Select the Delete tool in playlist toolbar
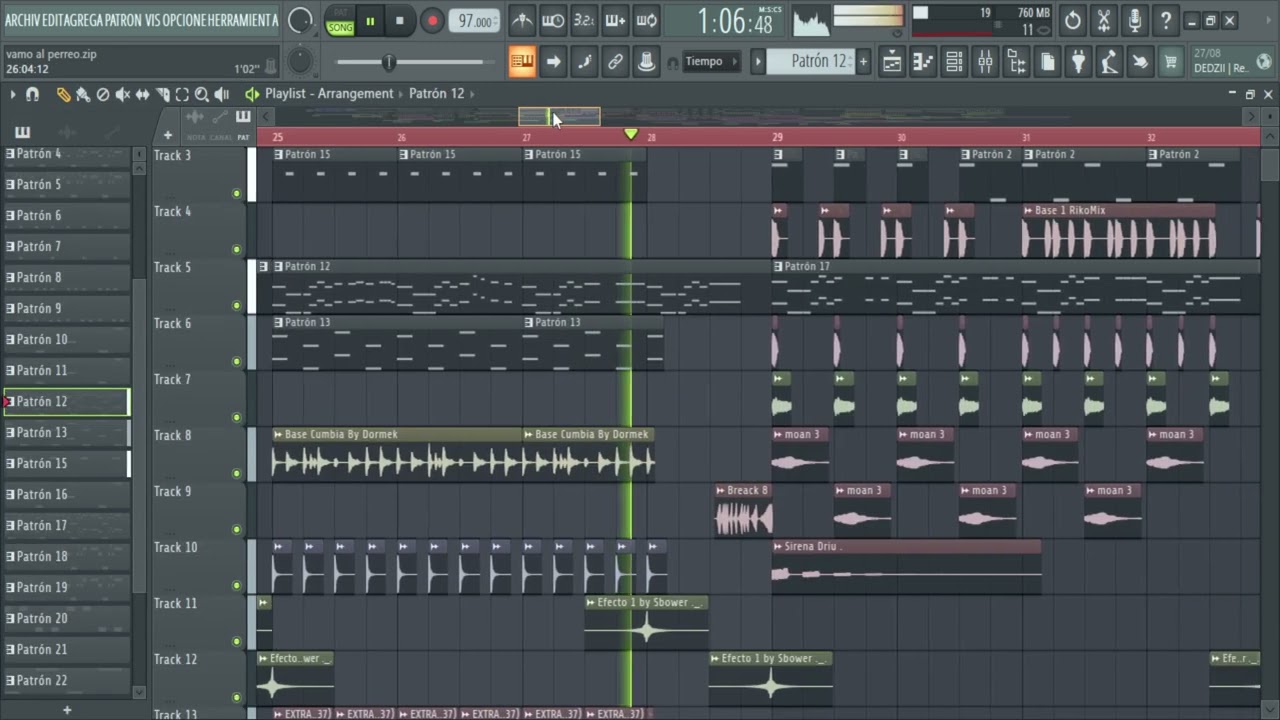The width and height of the screenshot is (1280, 720). (x=103, y=94)
